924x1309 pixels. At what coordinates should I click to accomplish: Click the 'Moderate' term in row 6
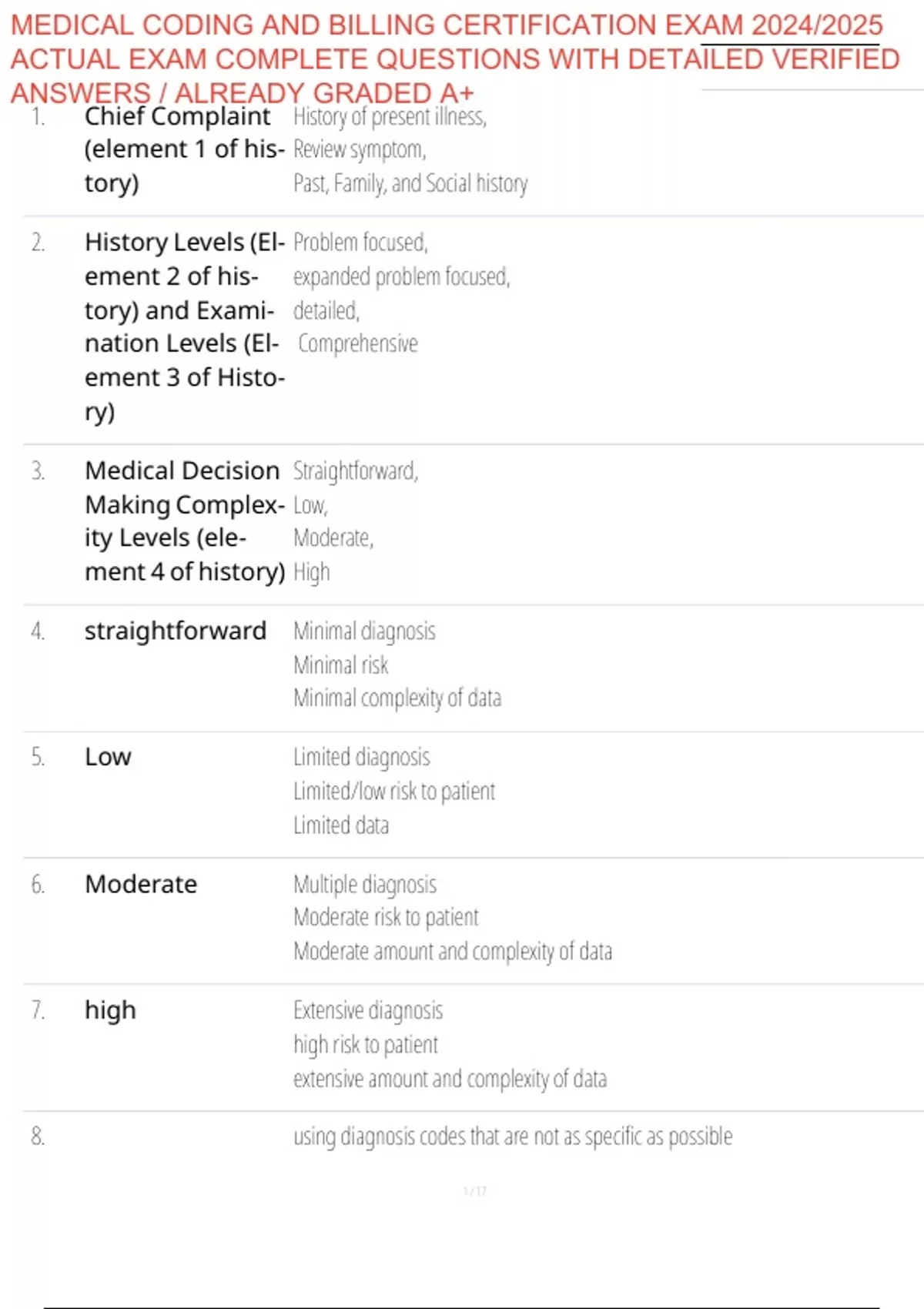[141, 884]
